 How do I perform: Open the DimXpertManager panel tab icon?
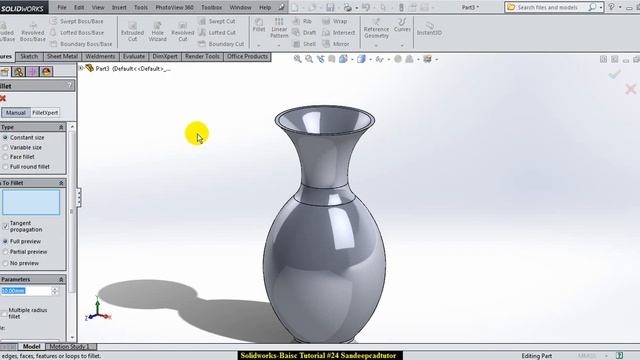(x=32, y=72)
